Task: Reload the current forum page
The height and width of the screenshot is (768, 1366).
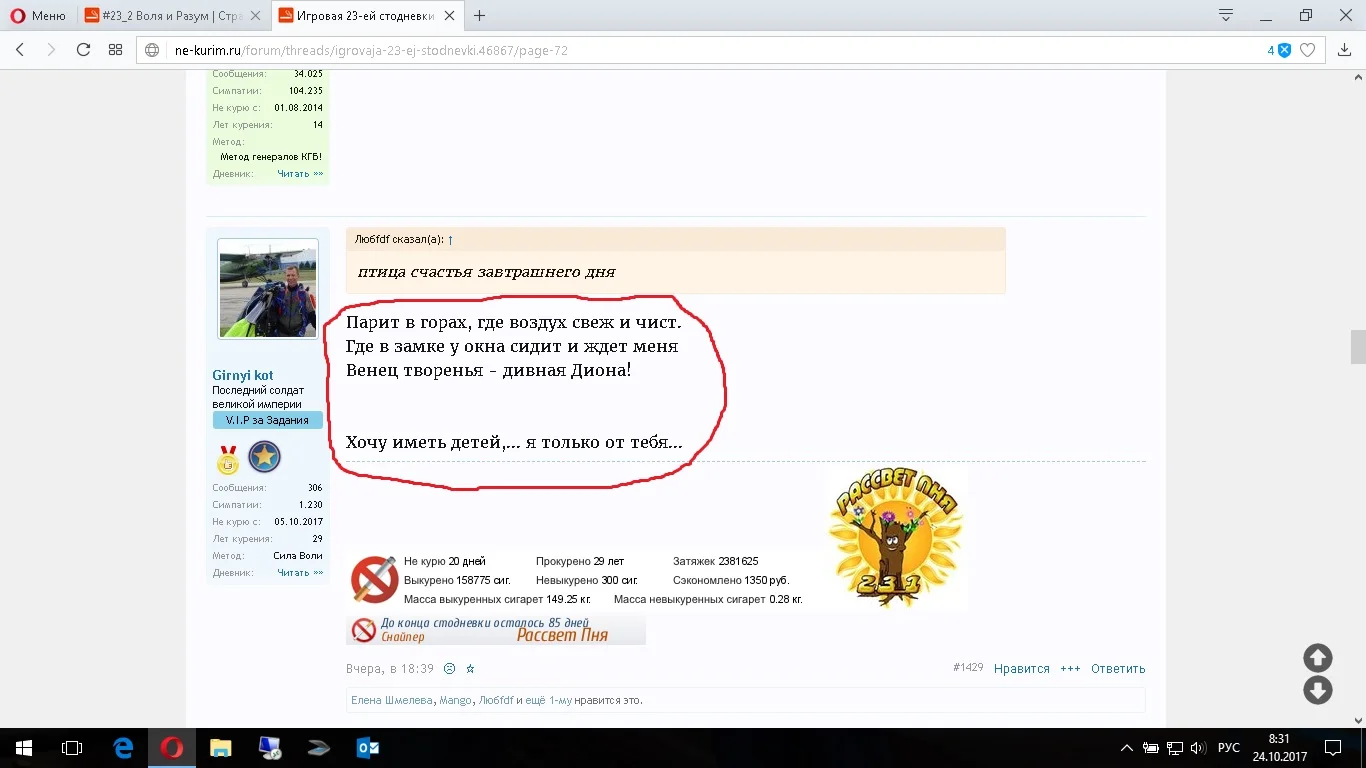Action: [x=84, y=50]
